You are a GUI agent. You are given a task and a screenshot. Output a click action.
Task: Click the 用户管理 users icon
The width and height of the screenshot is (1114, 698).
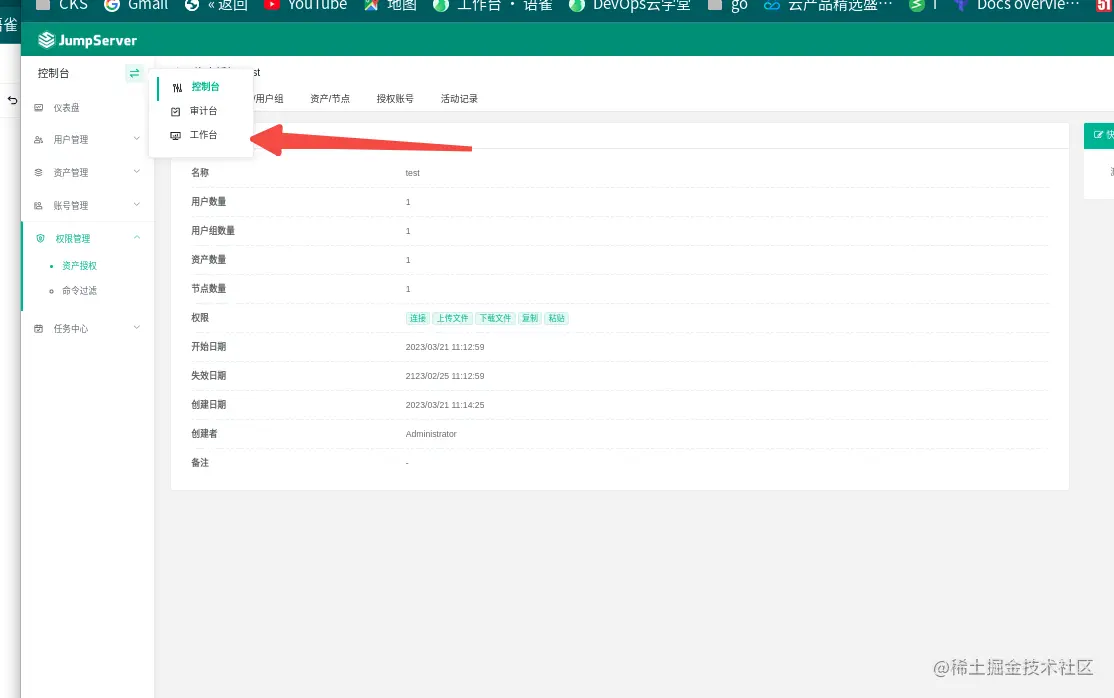click(x=38, y=140)
